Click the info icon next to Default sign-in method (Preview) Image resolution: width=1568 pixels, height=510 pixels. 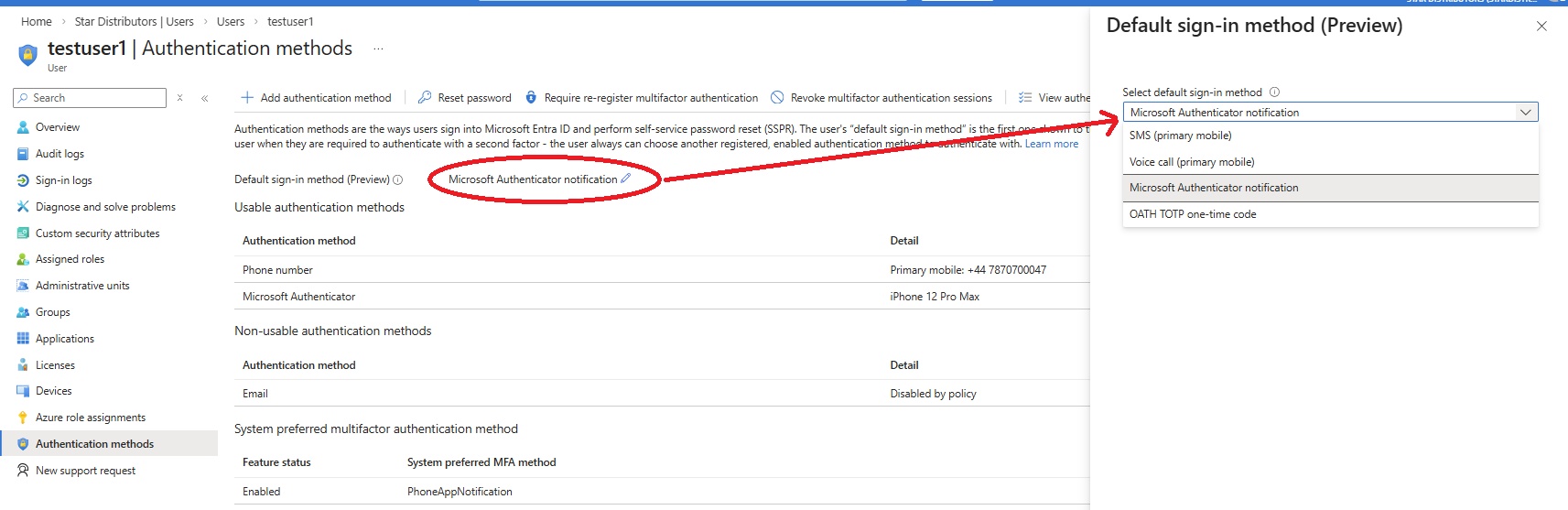tap(398, 179)
